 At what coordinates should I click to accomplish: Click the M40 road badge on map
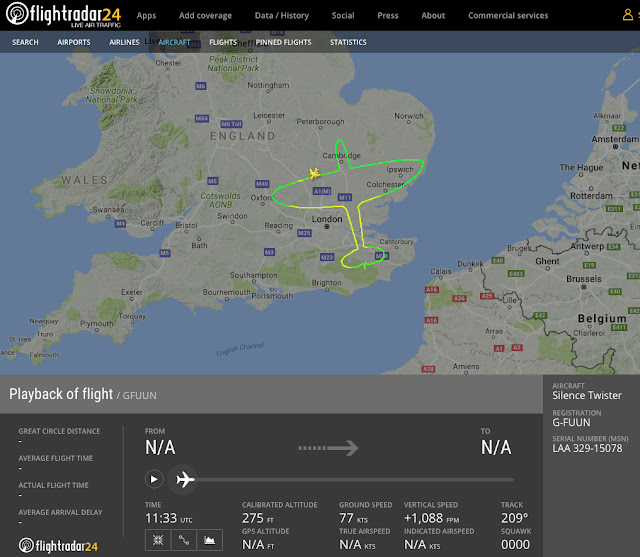pos(262,184)
